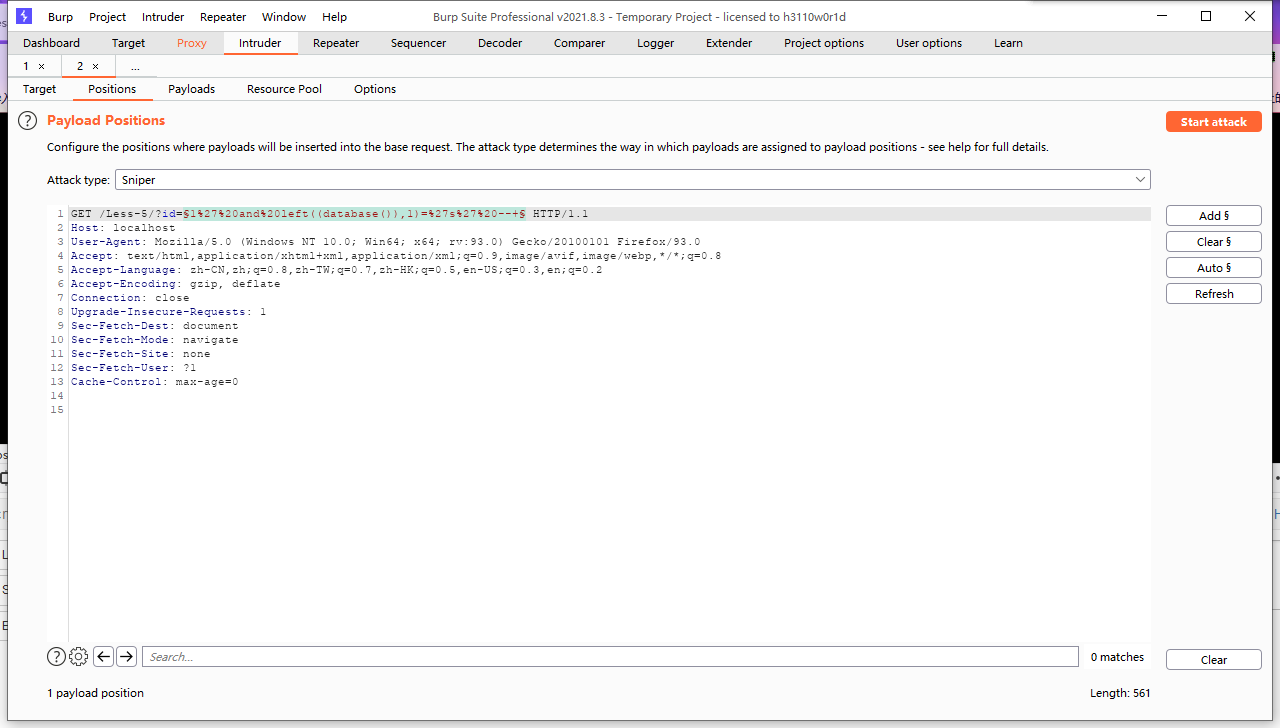
Task: Click the Sec-Fetch-Site header line
Action: click(140, 354)
